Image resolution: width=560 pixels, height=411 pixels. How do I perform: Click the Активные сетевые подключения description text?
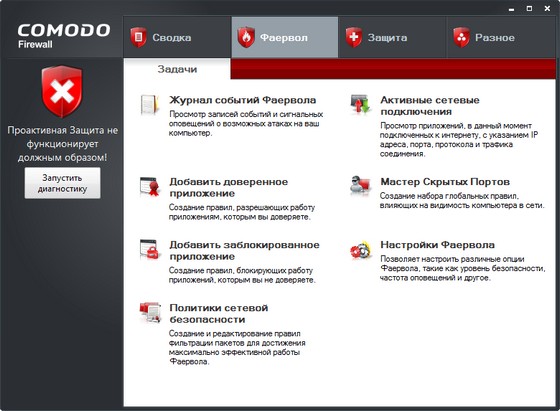[x=459, y=140]
